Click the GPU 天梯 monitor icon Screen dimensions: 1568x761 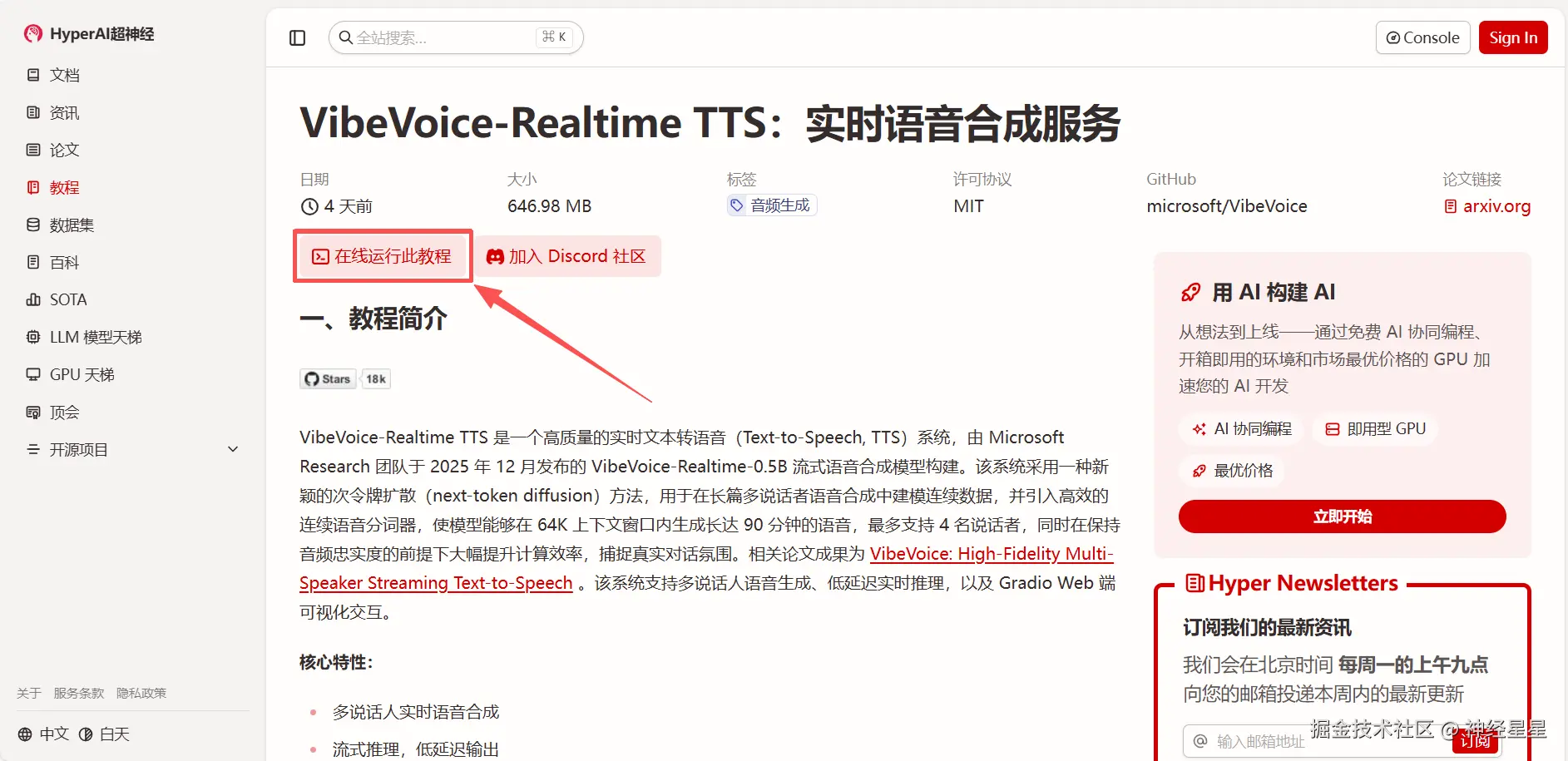(33, 374)
